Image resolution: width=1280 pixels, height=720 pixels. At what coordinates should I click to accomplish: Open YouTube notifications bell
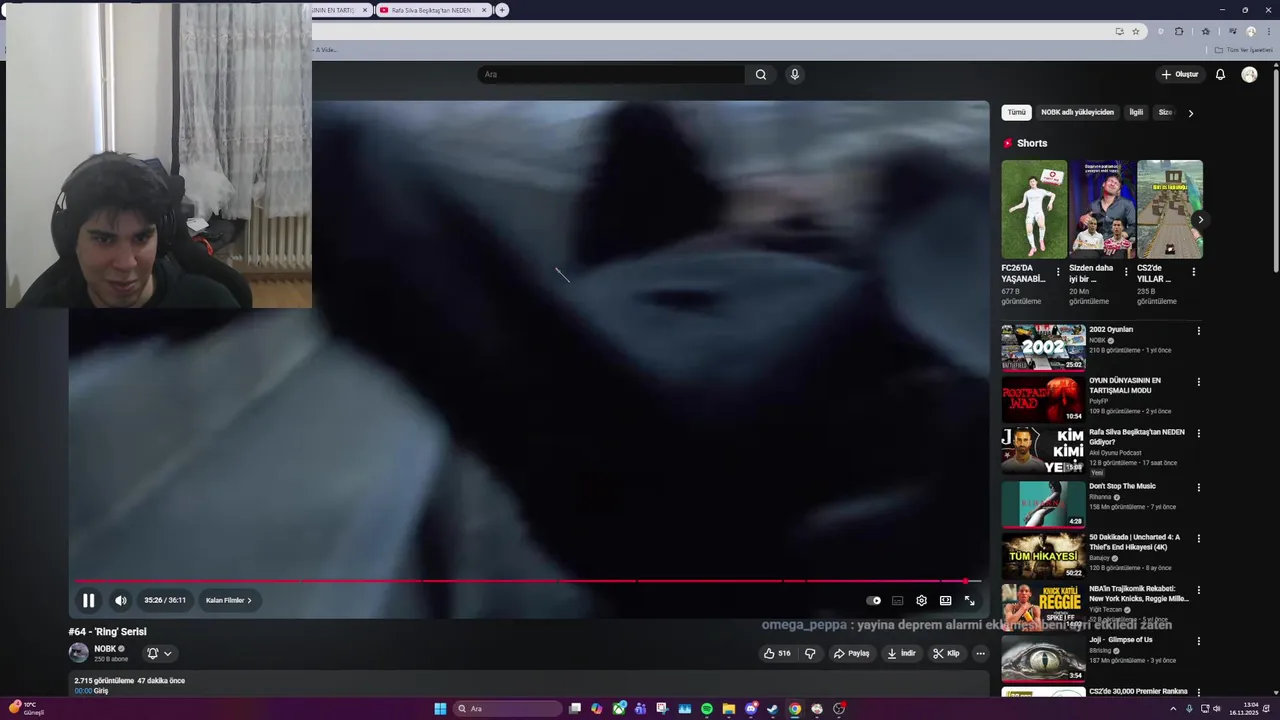click(1220, 74)
